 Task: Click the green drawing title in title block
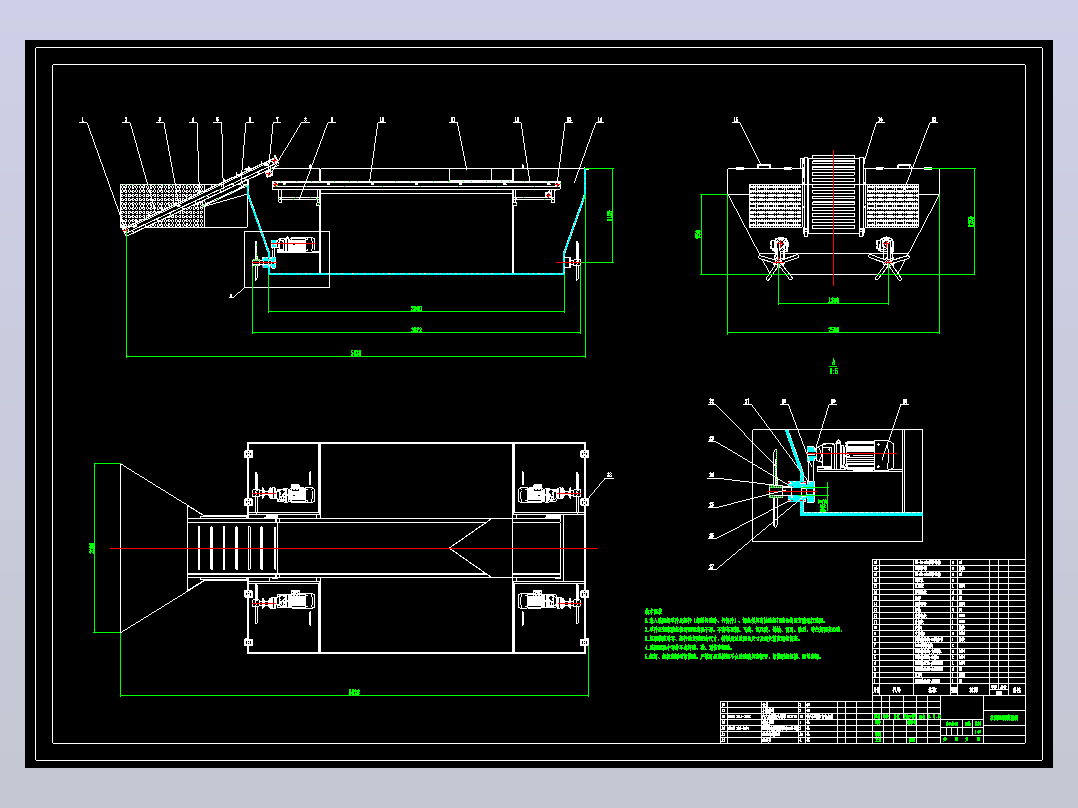tap(1004, 717)
